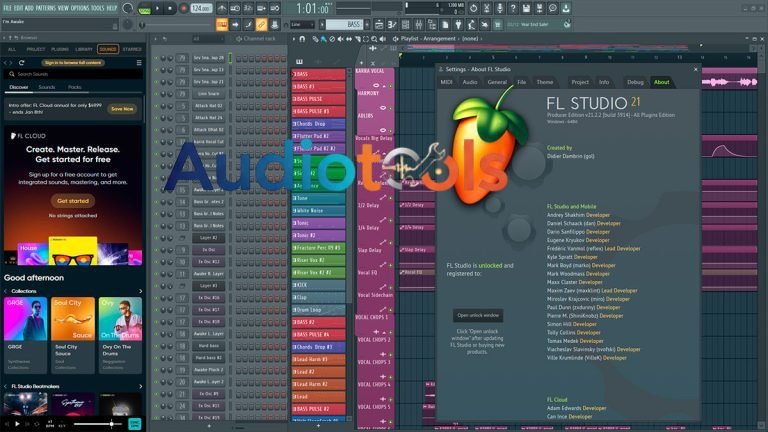Image resolution: width=768 pixels, height=432 pixels.
Task: Save the project with the floppy icon
Action: pos(526,8)
